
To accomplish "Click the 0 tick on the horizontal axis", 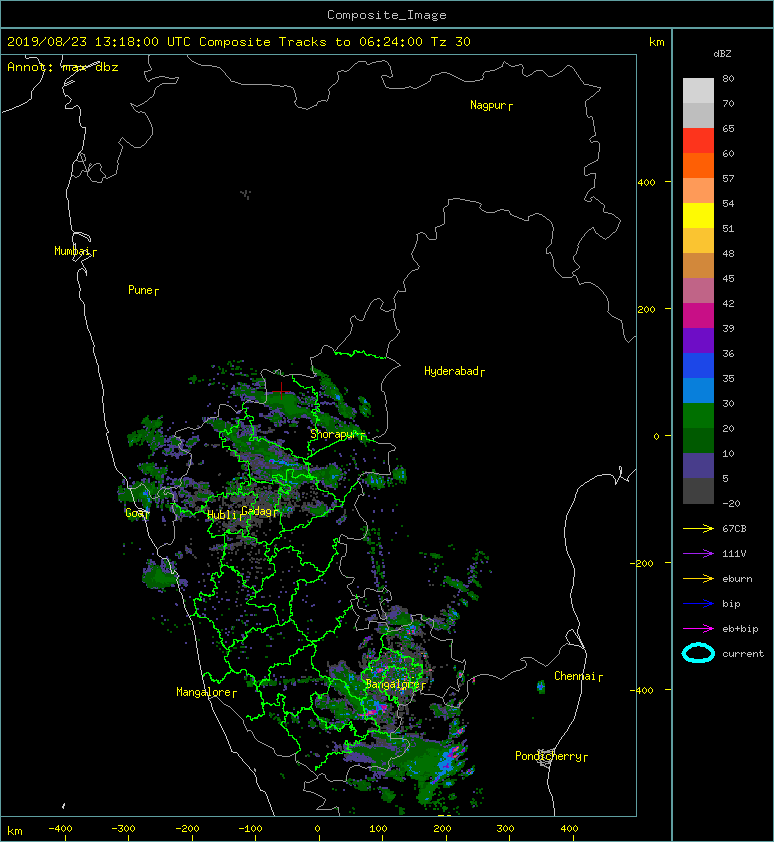I will [x=317, y=829].
